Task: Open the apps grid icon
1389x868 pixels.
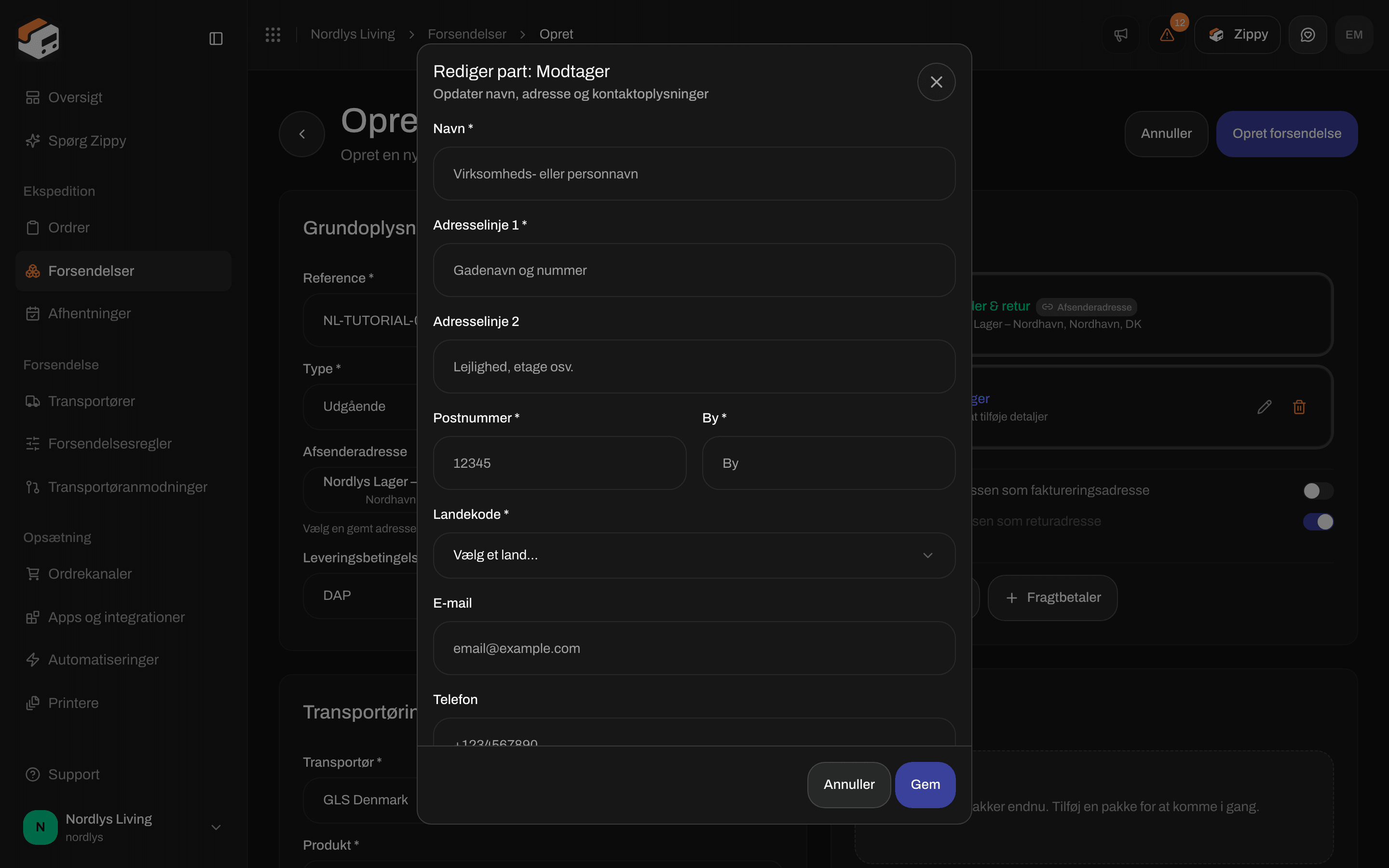Action: 272,34
